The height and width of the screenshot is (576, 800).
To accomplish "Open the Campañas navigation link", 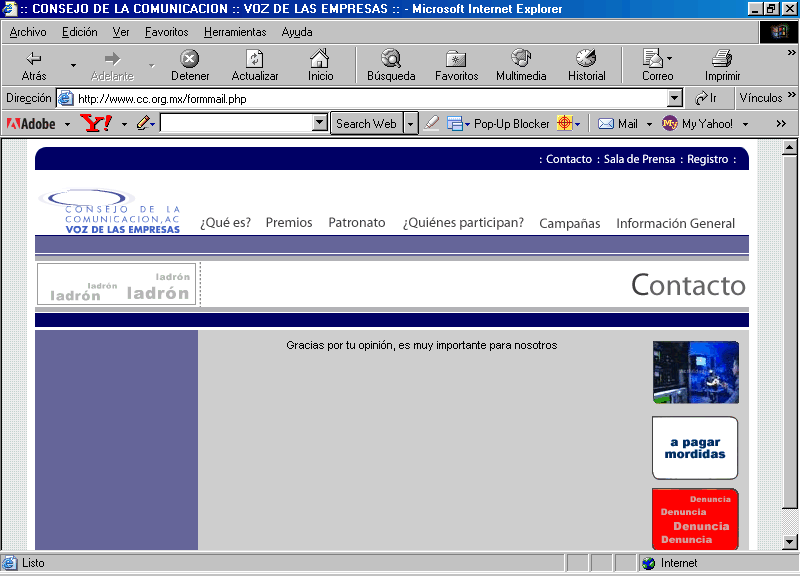I will click(x=569, y=223).
